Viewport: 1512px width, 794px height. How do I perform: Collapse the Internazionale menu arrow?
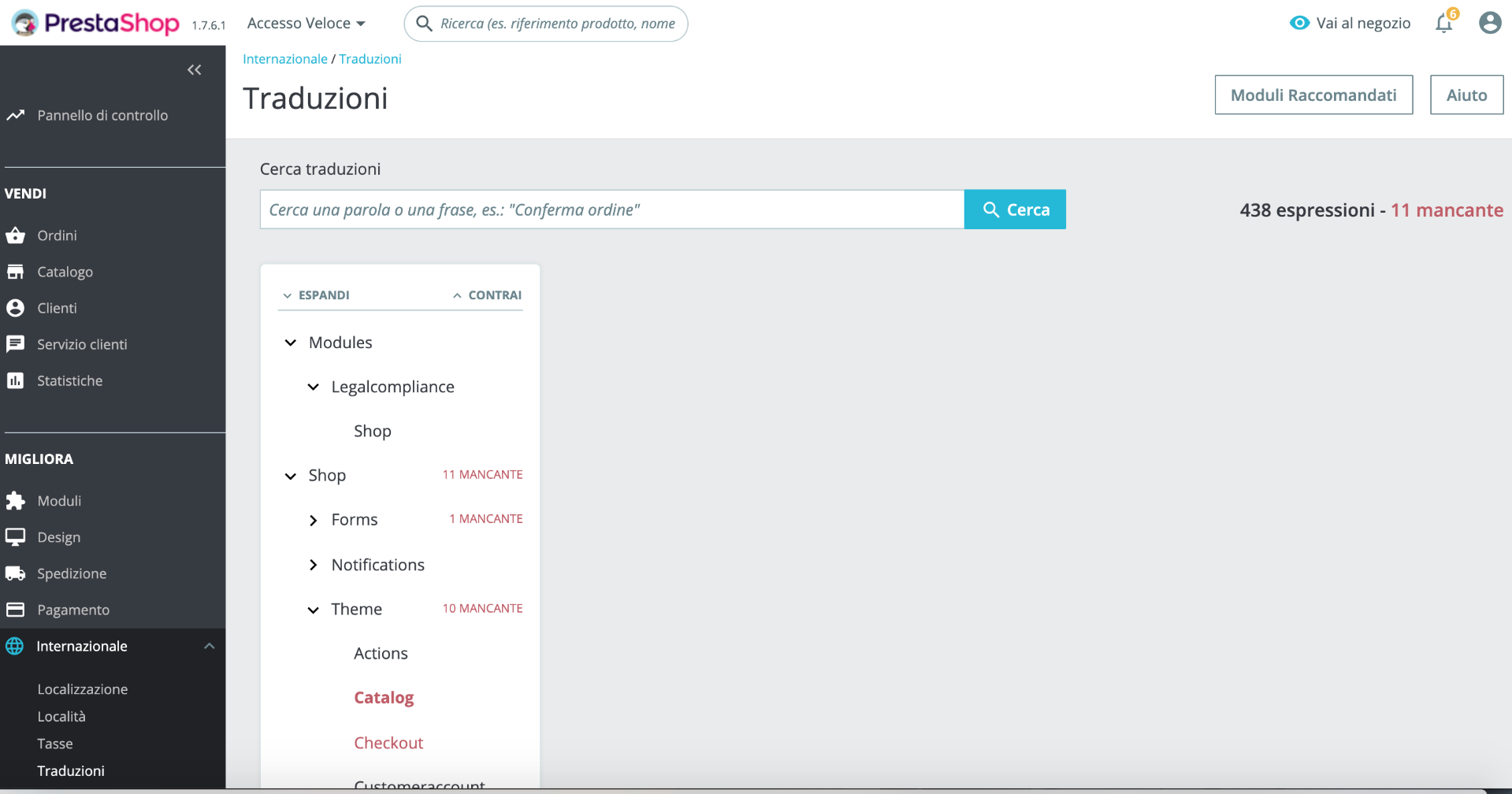(x=209, y=646)
